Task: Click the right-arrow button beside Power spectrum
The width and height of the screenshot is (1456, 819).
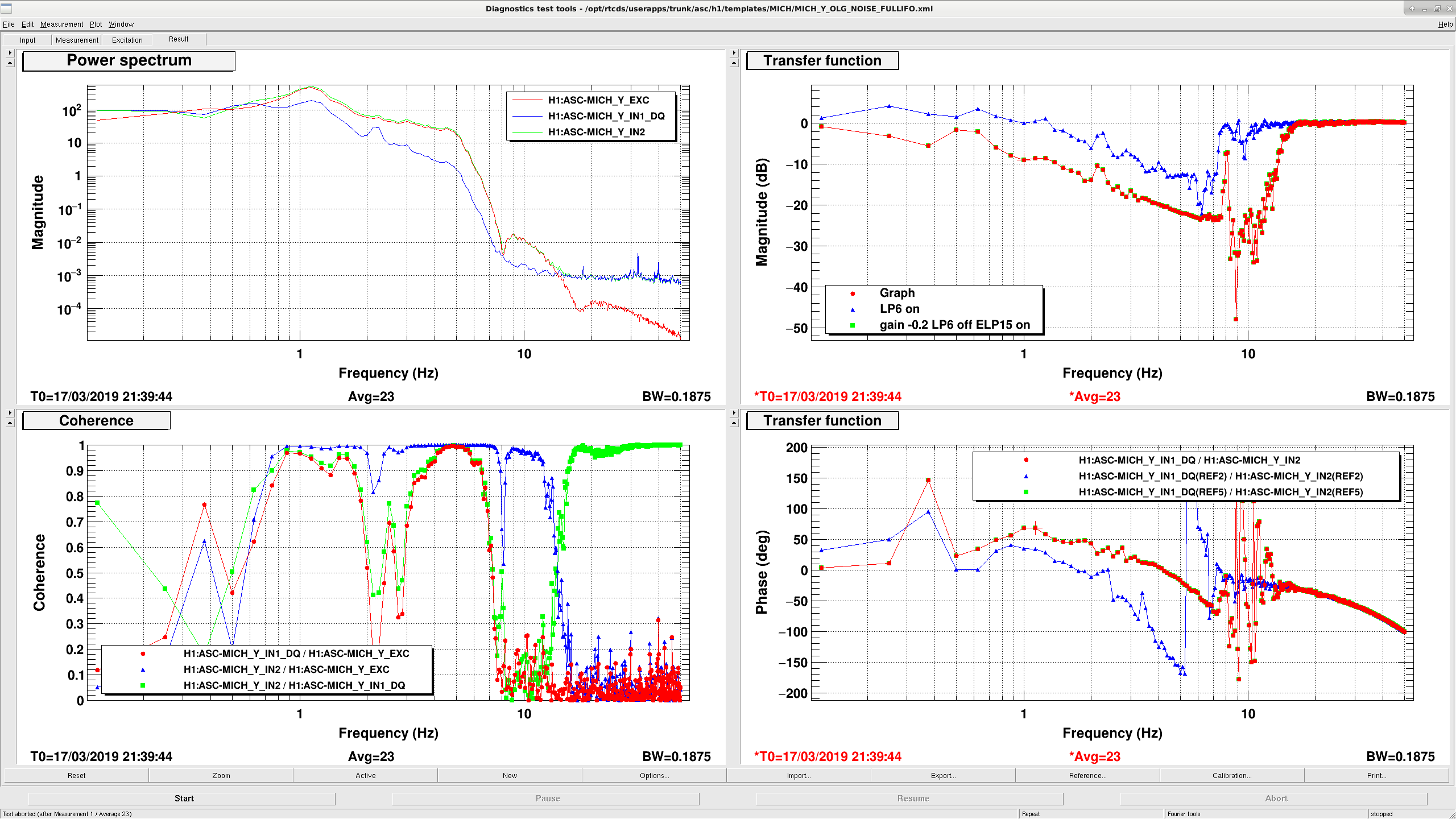Action: pyautogui.click(x=10, y=52)
